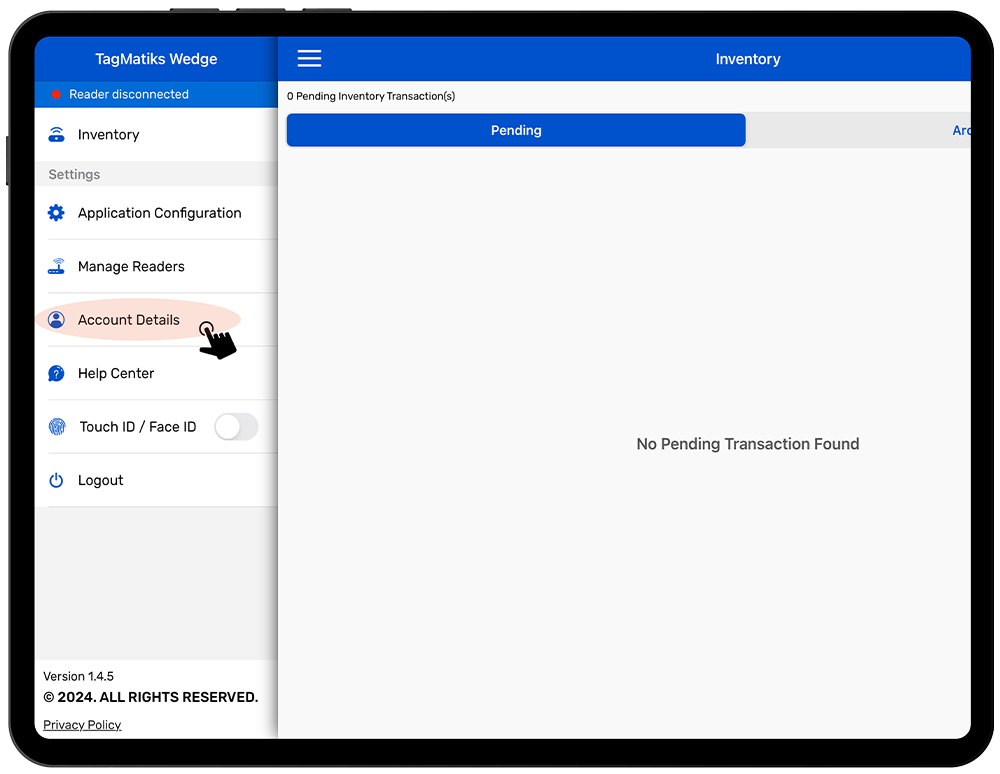Click the Manage Readers router icon
1000x774 pixels.
tap(57, 267)
